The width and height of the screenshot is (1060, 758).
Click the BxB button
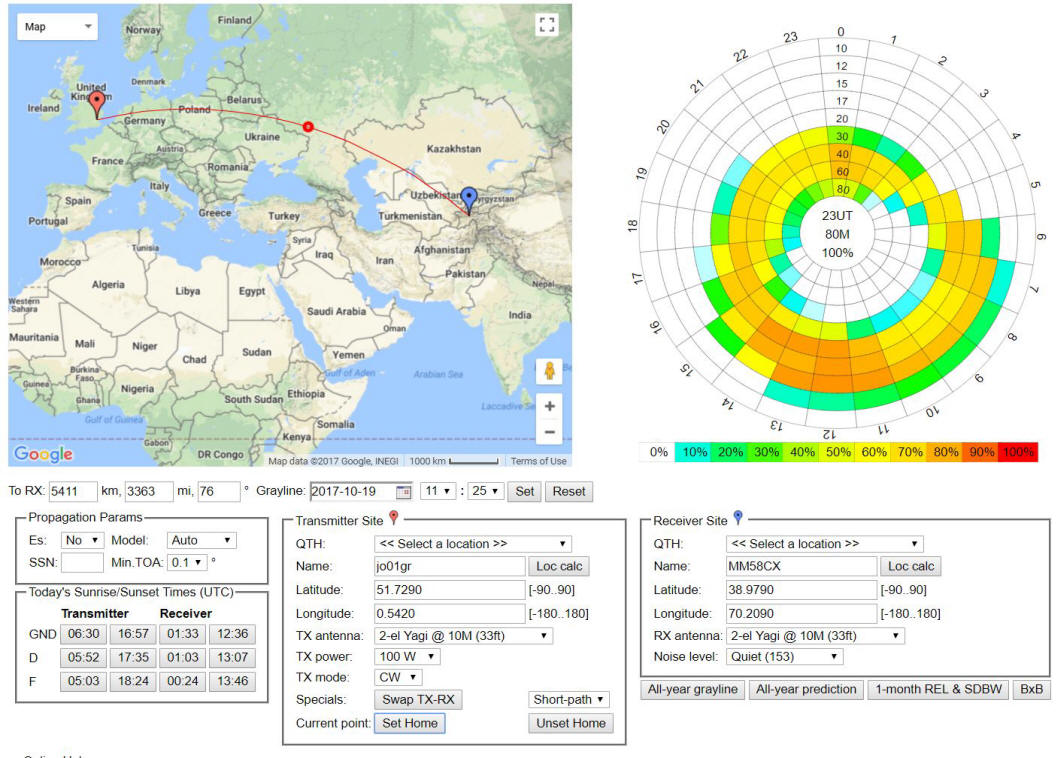(1032, 690)
